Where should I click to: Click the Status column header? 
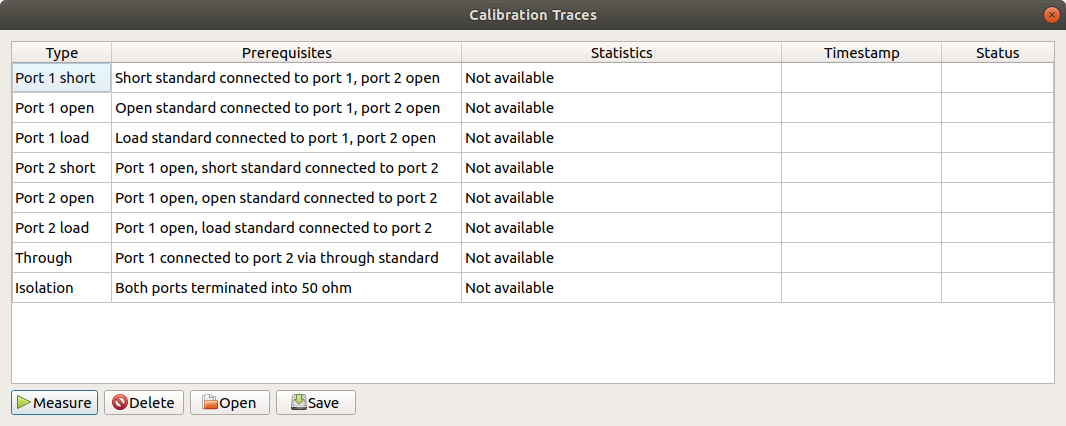[997, 53]
